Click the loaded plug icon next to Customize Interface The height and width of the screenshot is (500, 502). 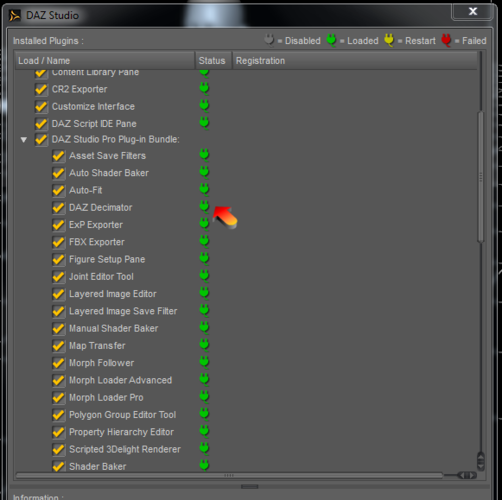pyautogui.click(x=204, y=106)
